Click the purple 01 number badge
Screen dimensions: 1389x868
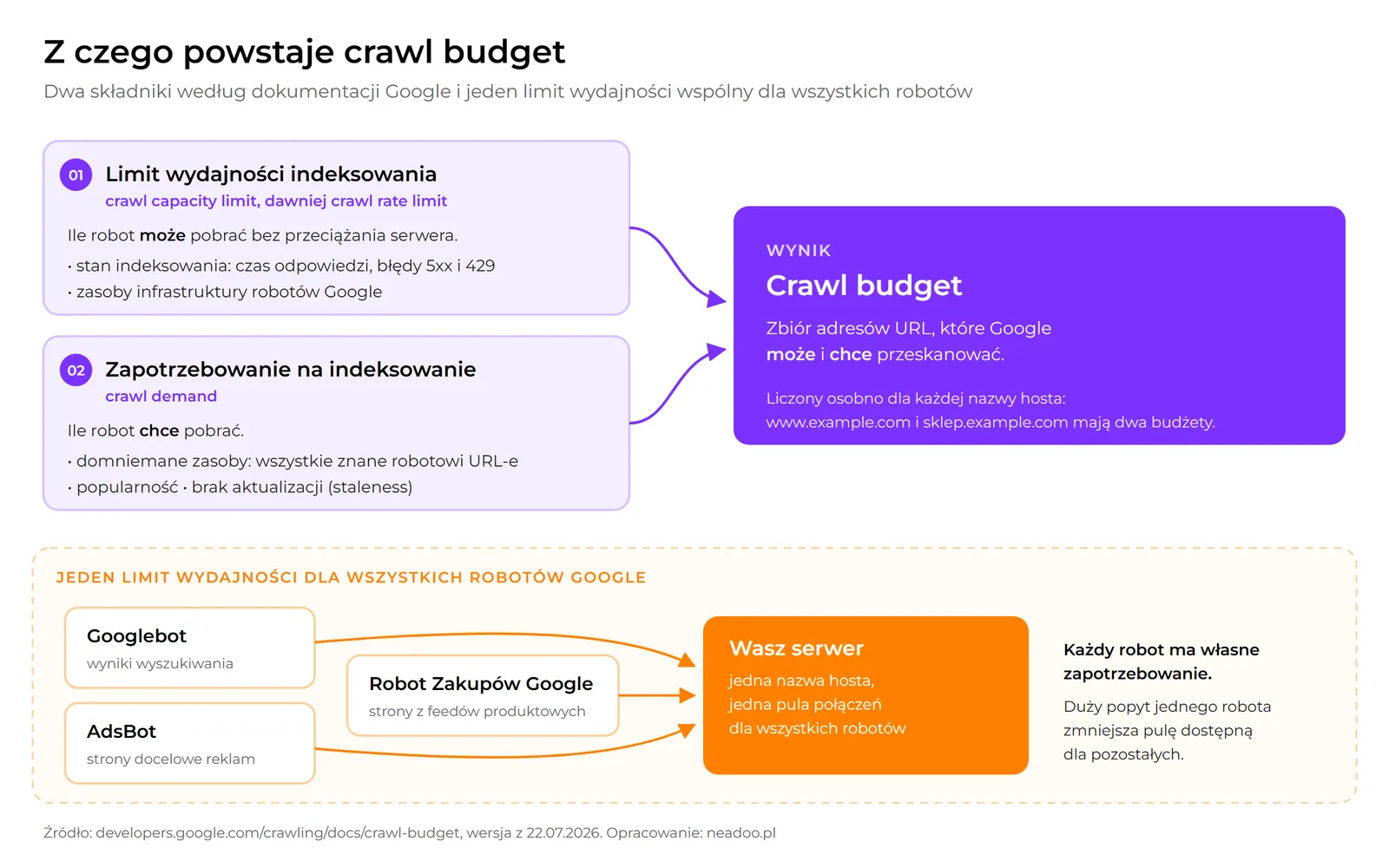click(76, 174)
